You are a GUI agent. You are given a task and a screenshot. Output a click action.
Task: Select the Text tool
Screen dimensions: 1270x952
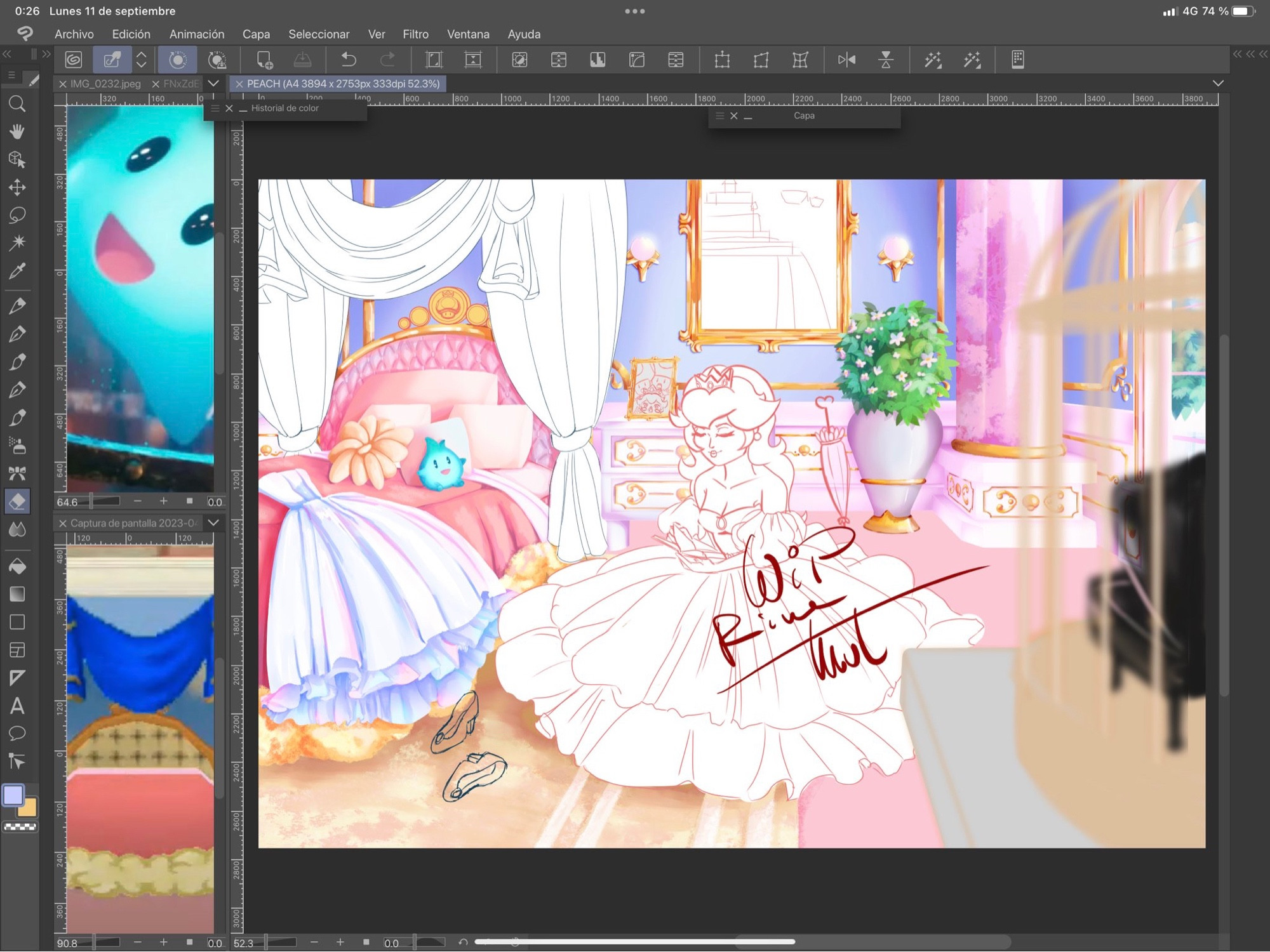pyautogui.click(x=17, y=706)
